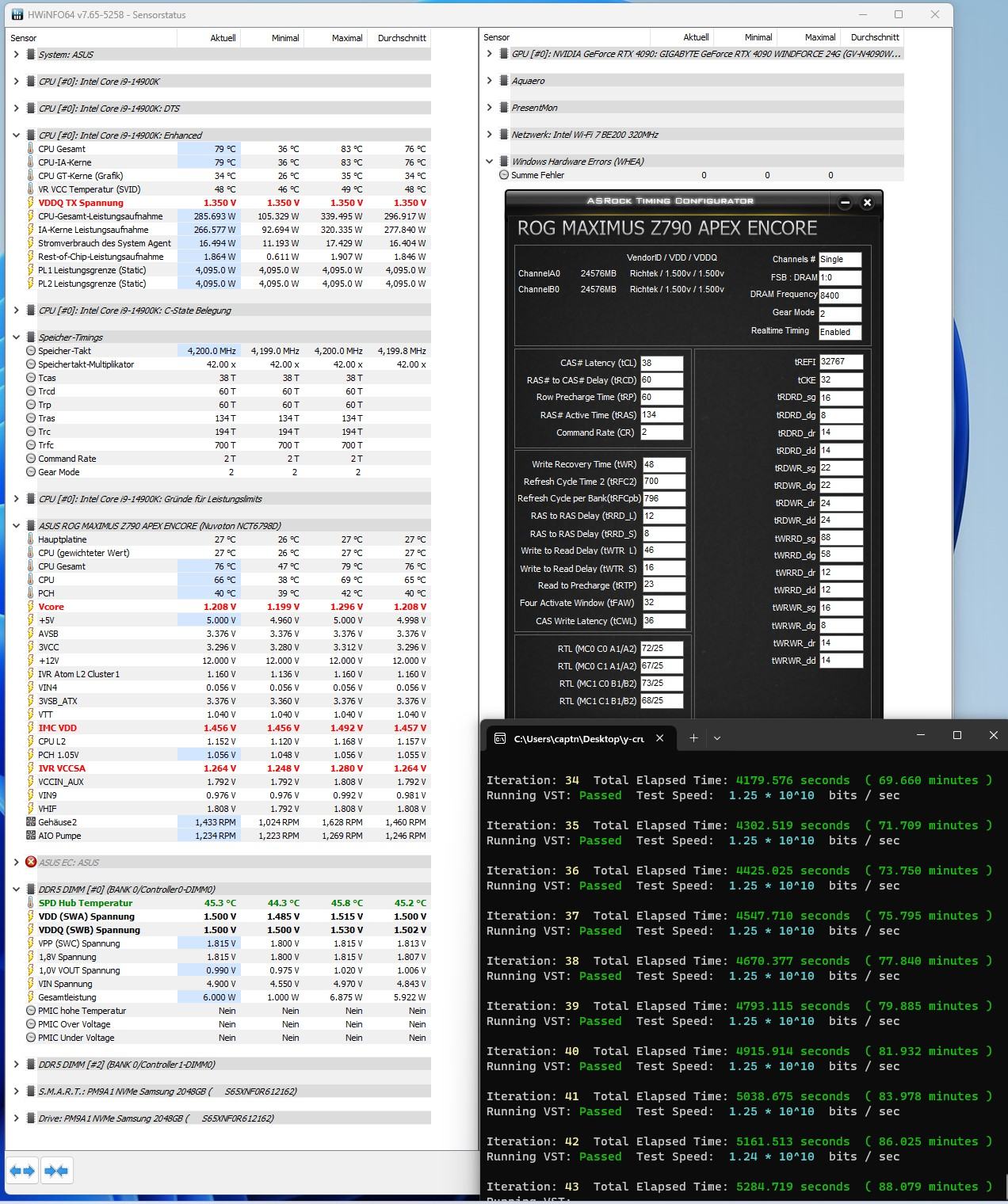Image resolution: width=1008 pixels, height=1204 pixels.
Task: Click the thermometer icon beside SPD Hub Temperatur
Action: 31,903
